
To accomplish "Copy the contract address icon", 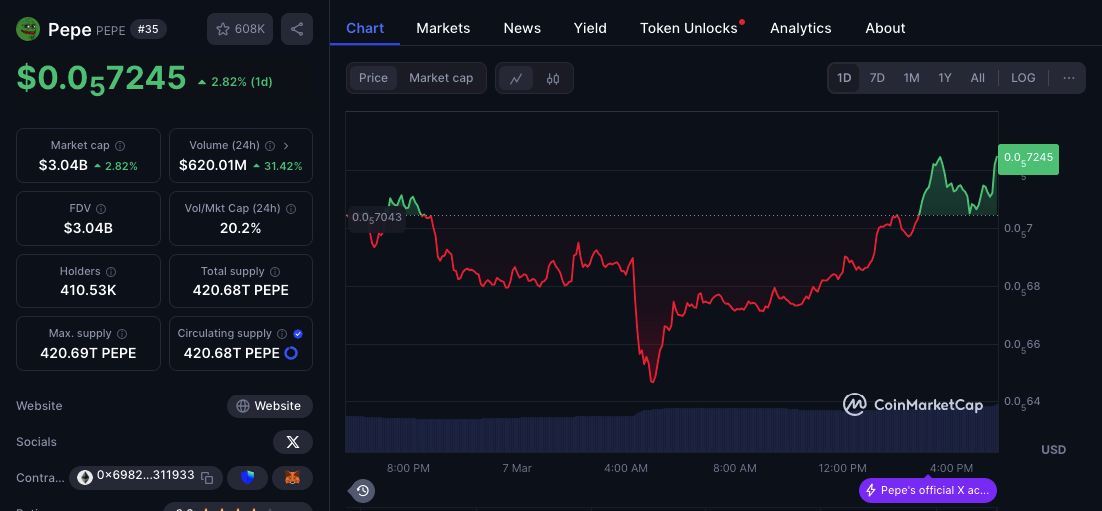I will tap(207, 478).
